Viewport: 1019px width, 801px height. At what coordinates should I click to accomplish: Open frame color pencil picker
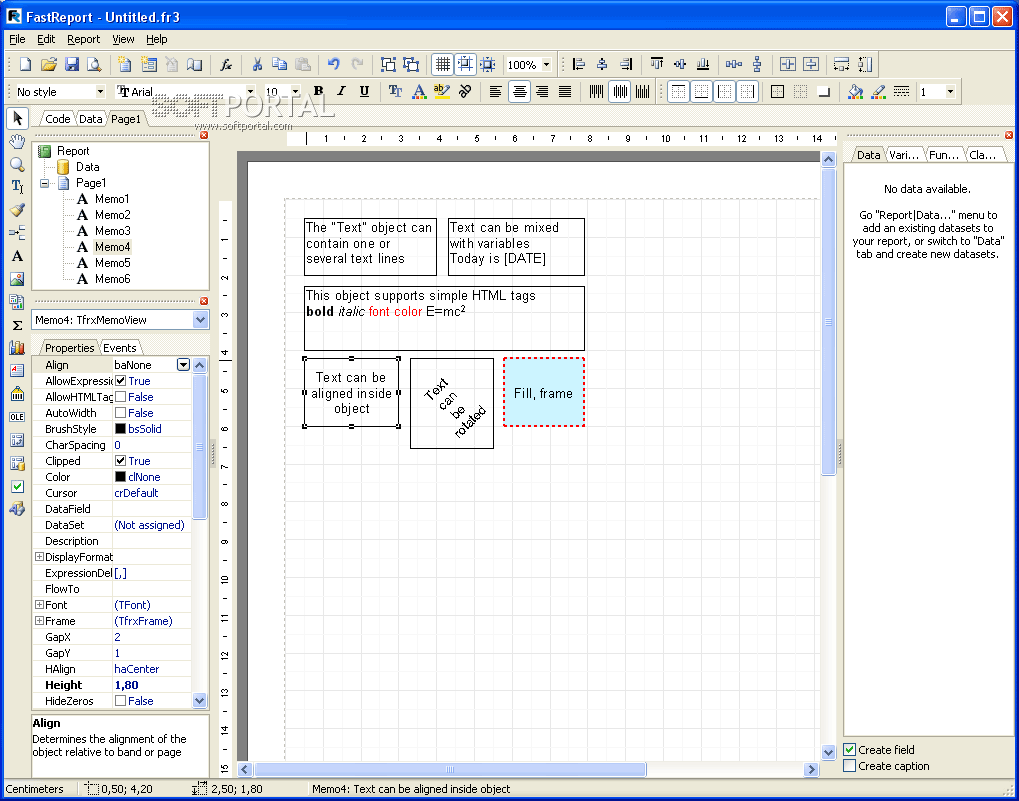(879, 92)
